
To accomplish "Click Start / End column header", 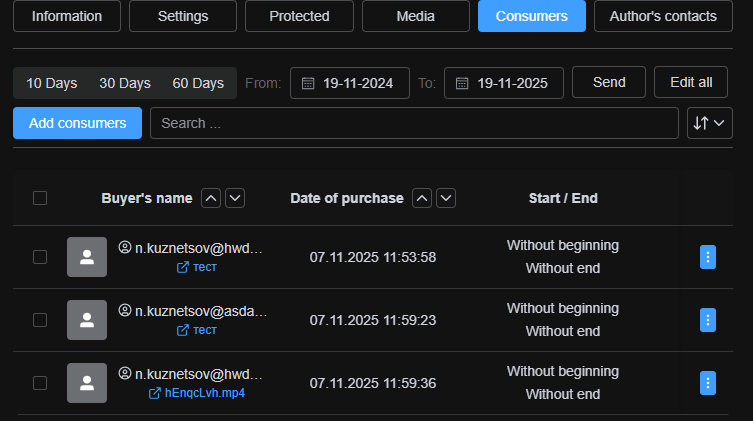I will click(x=563, y=198).
